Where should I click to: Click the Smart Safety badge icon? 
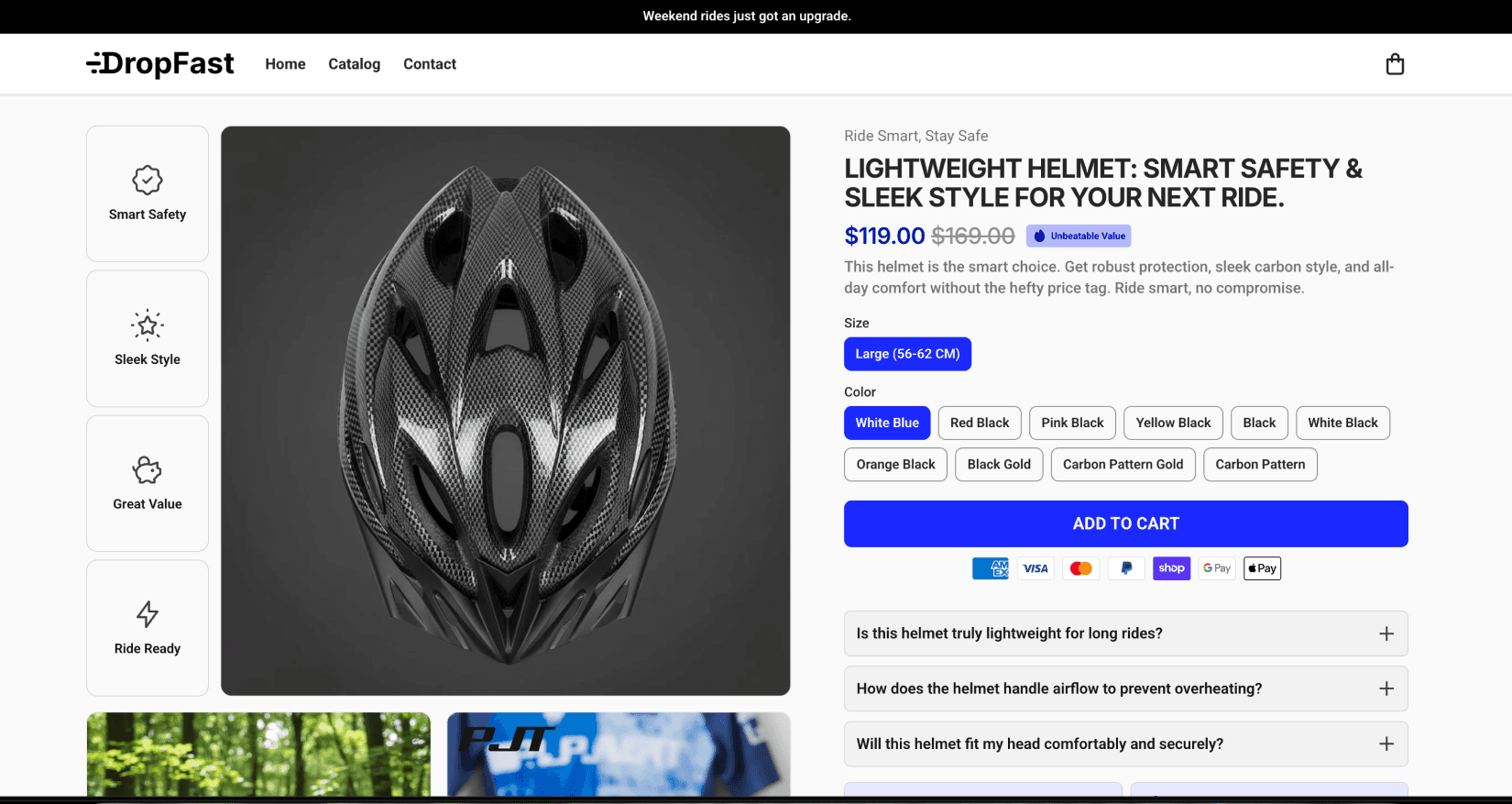(x=147, y=180)
